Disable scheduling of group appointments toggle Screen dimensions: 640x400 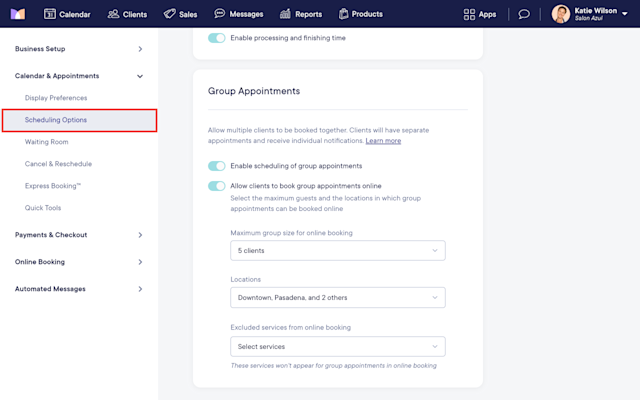coord(216,166)
